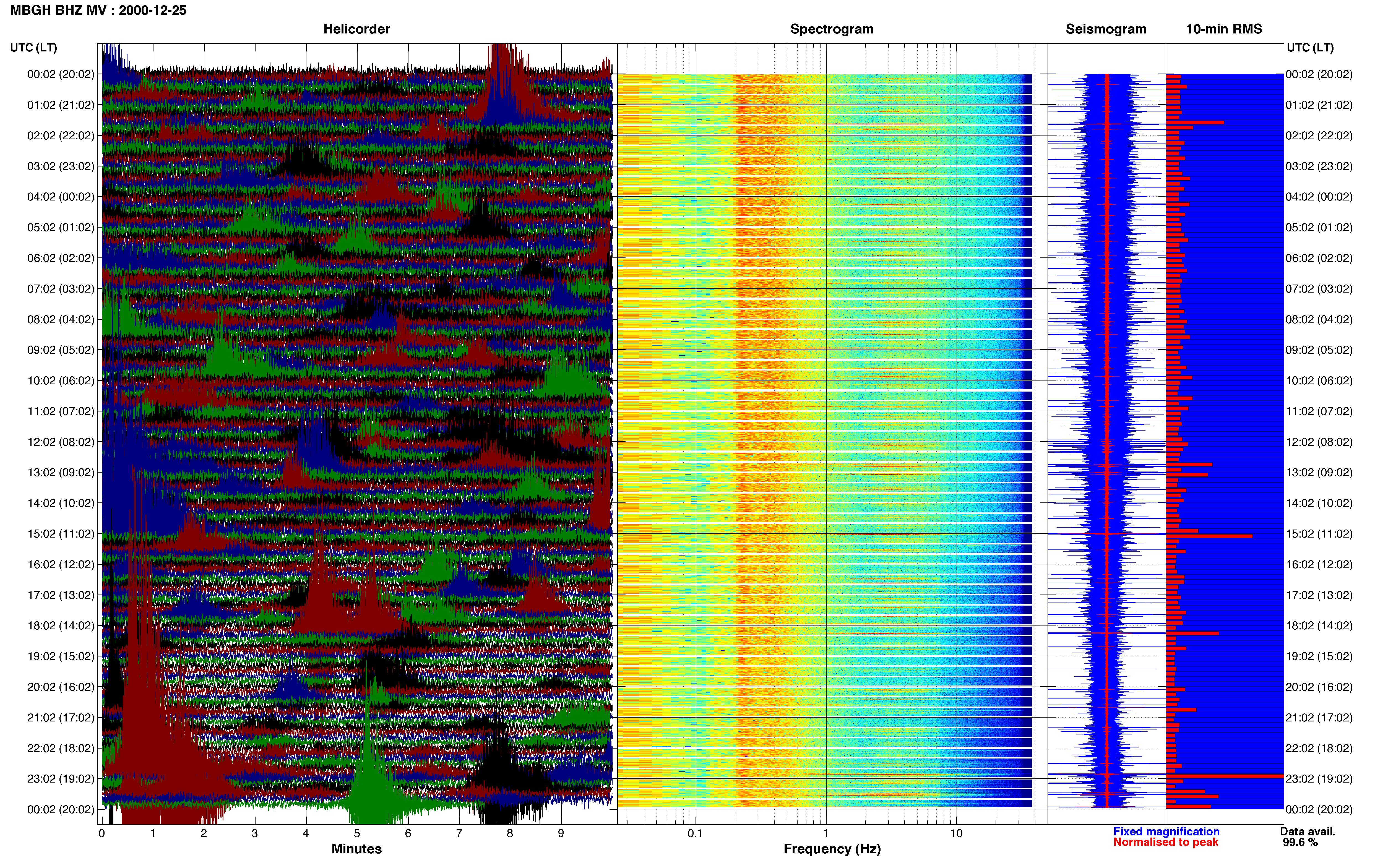The height and width of the screenshot is (868, 1388).
Task: Select the 'Minutes' axis label under helicorder
Action: [356, 848]
